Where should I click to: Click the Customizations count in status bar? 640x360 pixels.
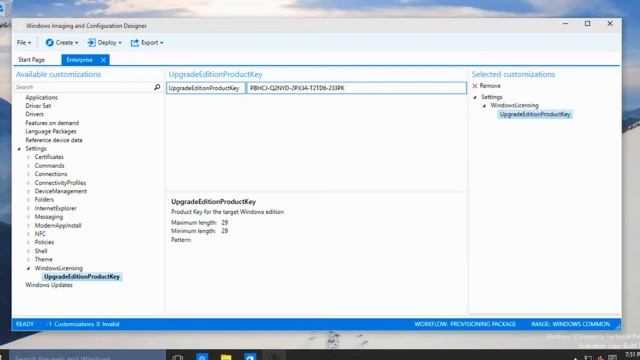[x=84, y=324]
